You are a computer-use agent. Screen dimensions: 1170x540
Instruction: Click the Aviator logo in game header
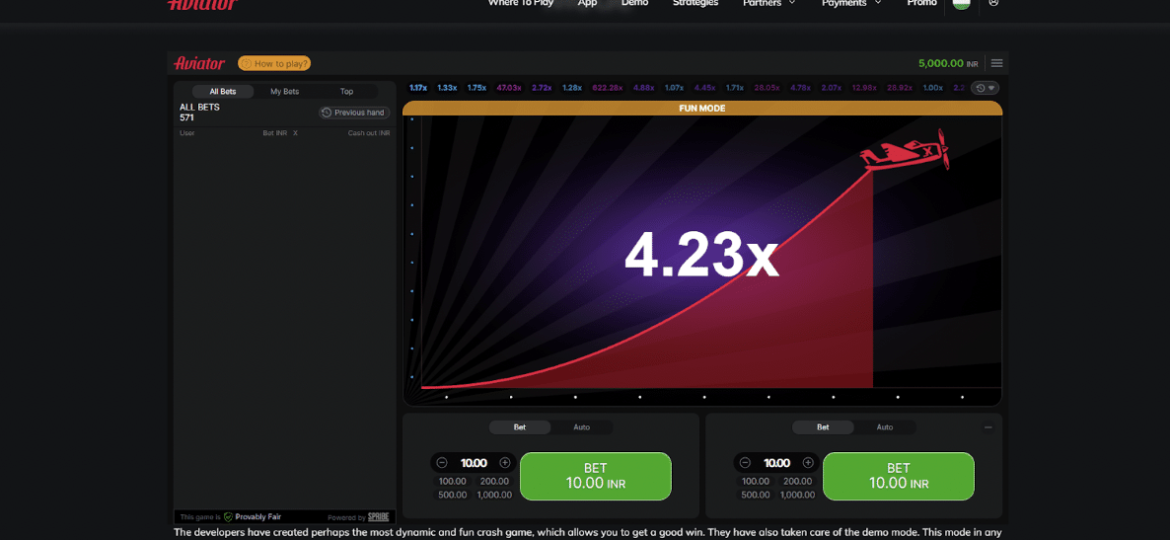coord(199,63)
